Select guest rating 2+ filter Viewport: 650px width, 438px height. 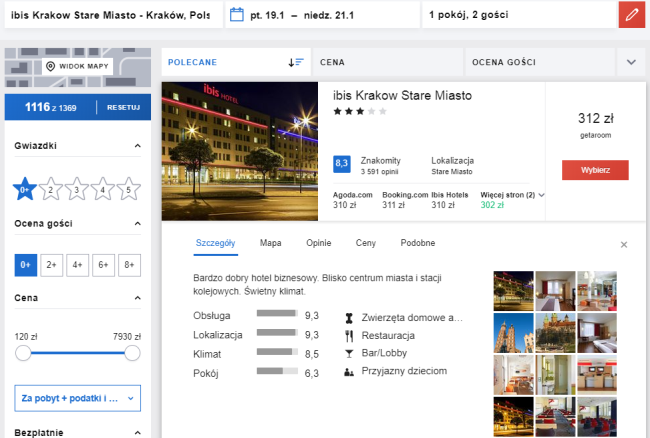52,265
